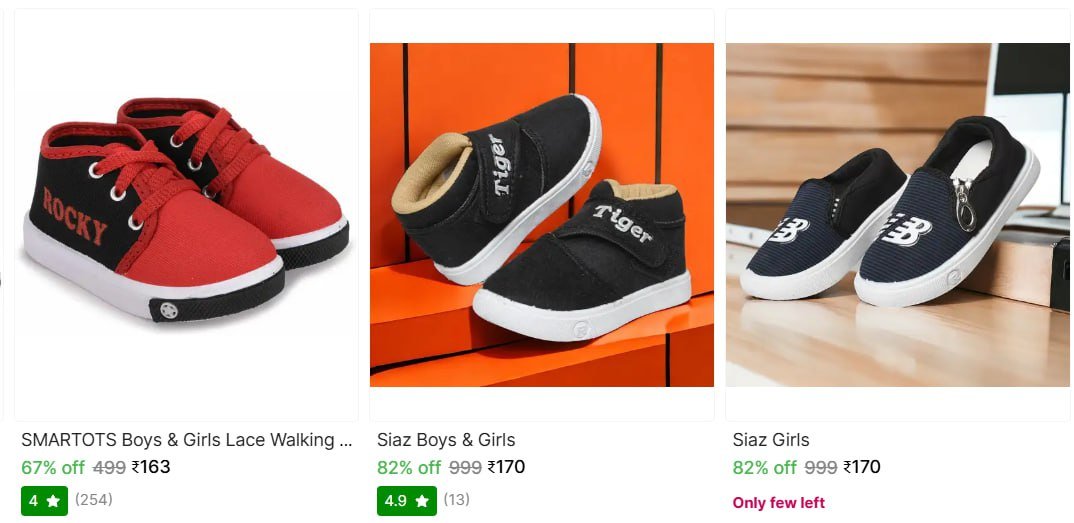Open the red ROCKY lace shoes image
Screen dimensions: 1074x523
[186, 214]
